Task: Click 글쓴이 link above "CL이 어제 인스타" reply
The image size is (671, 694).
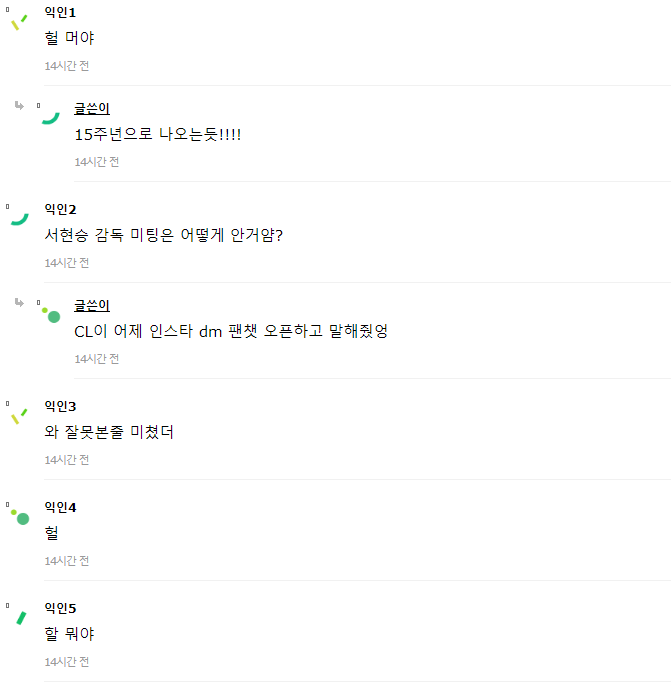Action: click(x=92, y=305)
